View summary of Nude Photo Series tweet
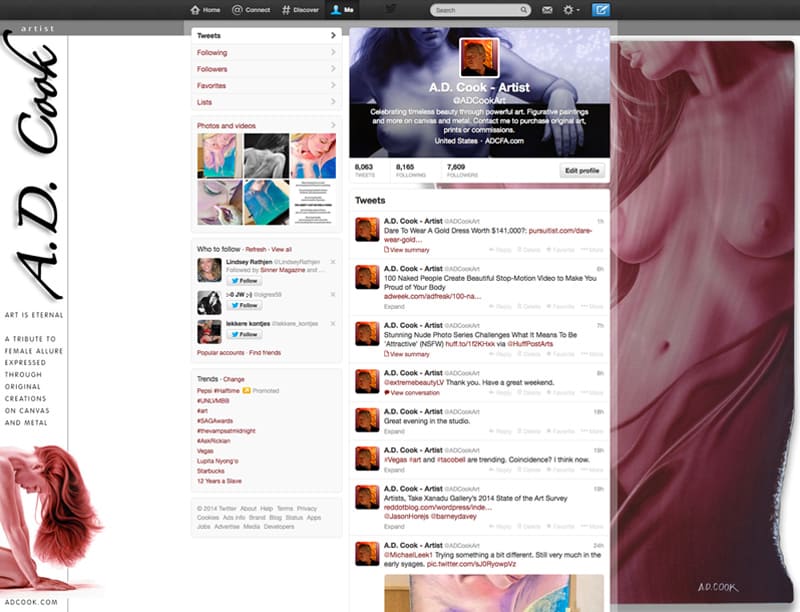Viewport: 800px width, 612px height. 407,354
